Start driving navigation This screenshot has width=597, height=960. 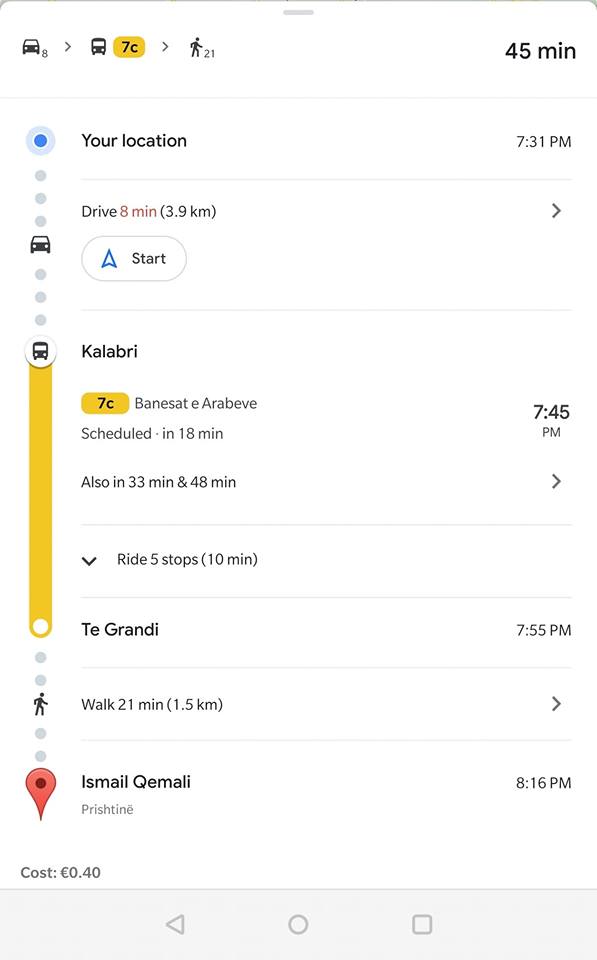tap(133, 258)
